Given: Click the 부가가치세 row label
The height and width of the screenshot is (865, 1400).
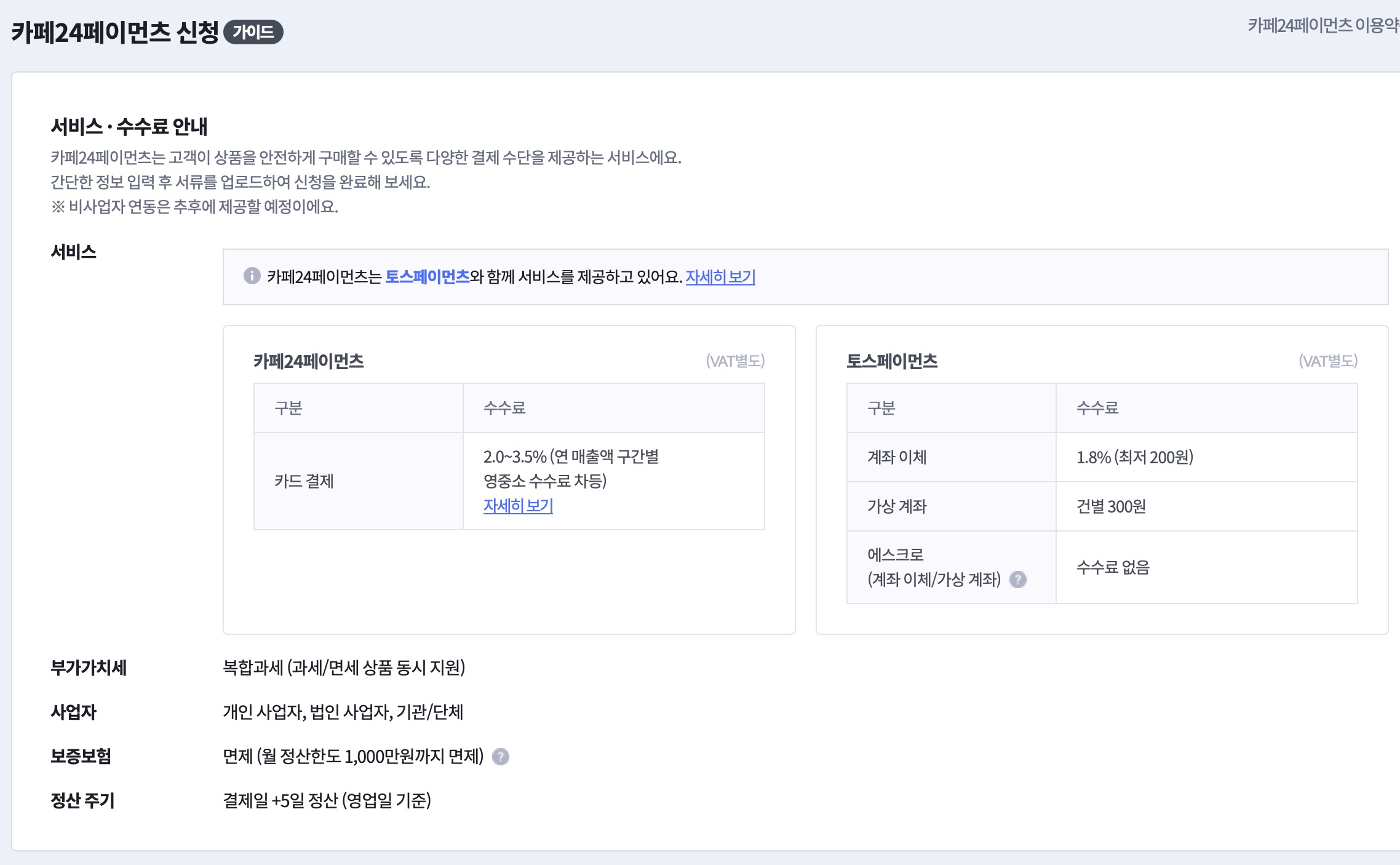Looking at the screenshot, I should pos(89,668).
